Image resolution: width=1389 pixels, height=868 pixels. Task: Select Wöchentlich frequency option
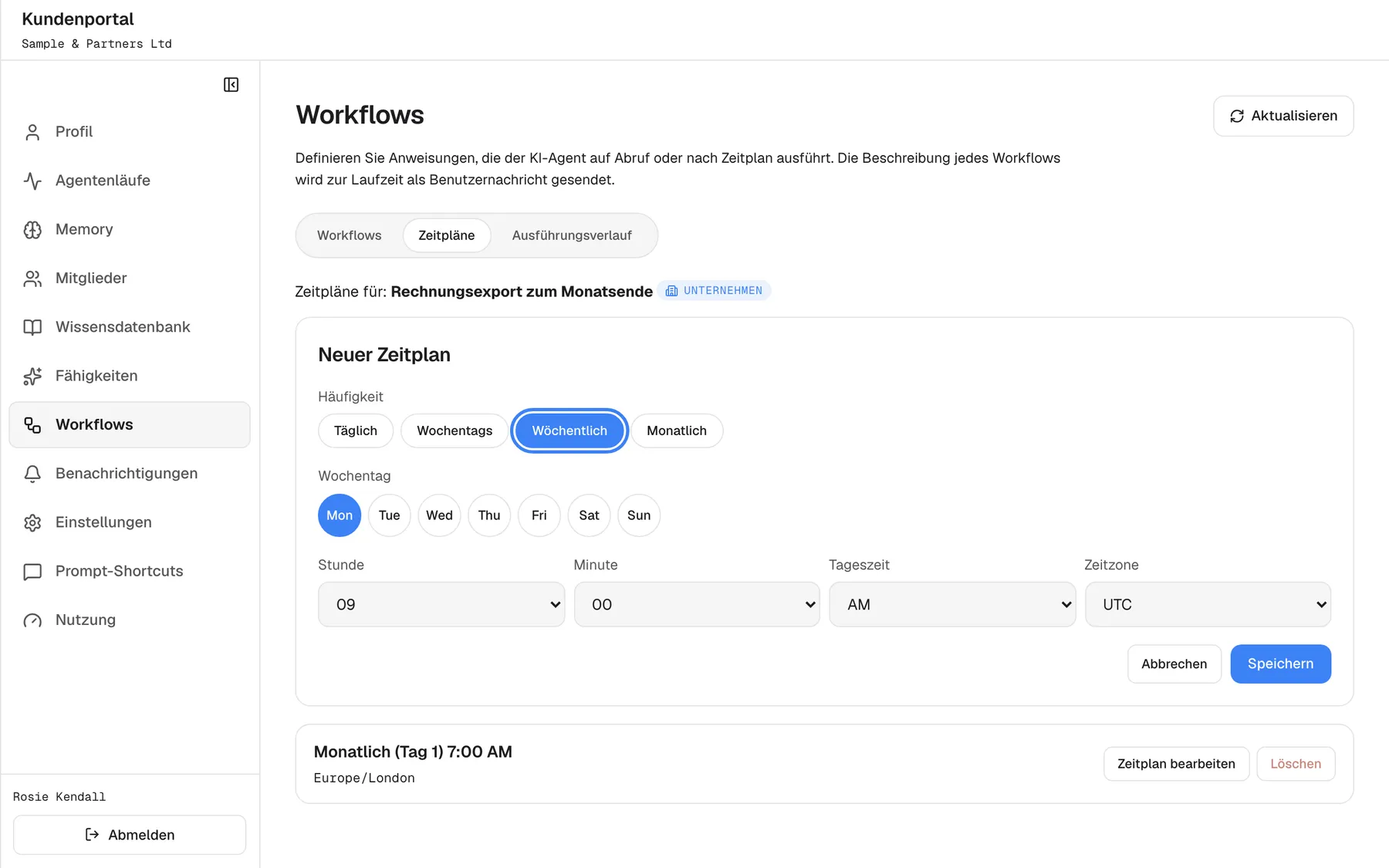pyautogui.click(x=569, y=431)
